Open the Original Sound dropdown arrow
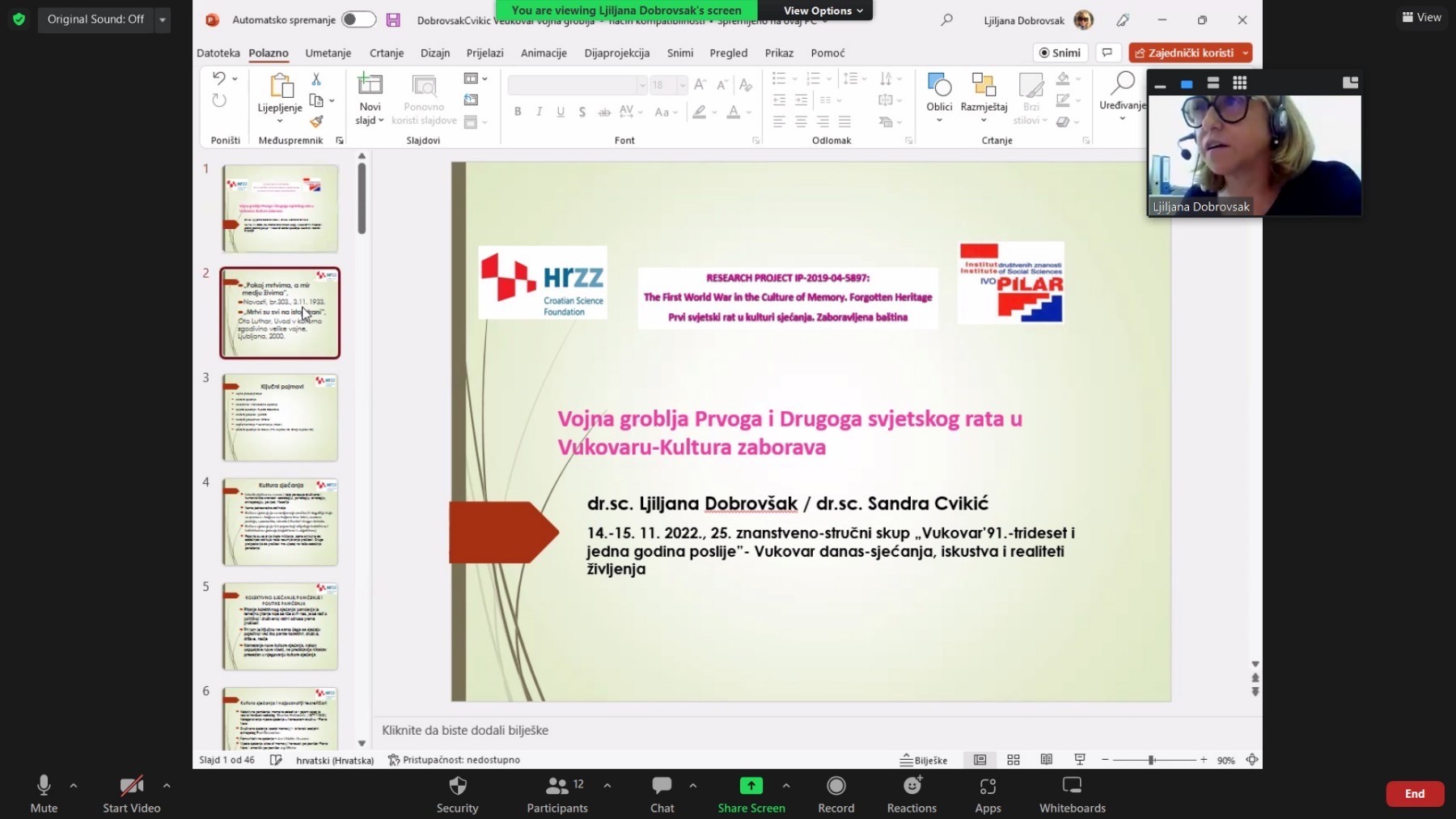The width and height of the screenshot is (1456, 819). coord(163,19)
